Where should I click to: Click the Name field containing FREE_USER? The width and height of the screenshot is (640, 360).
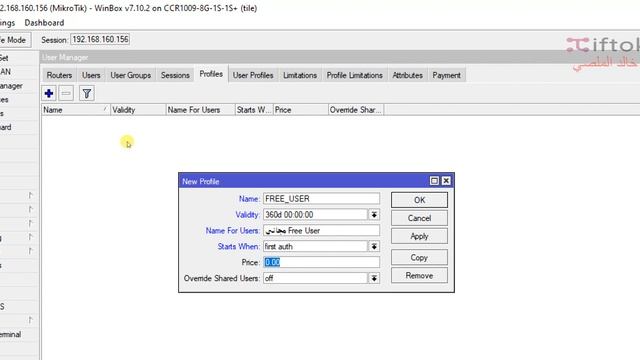(321, 199)
